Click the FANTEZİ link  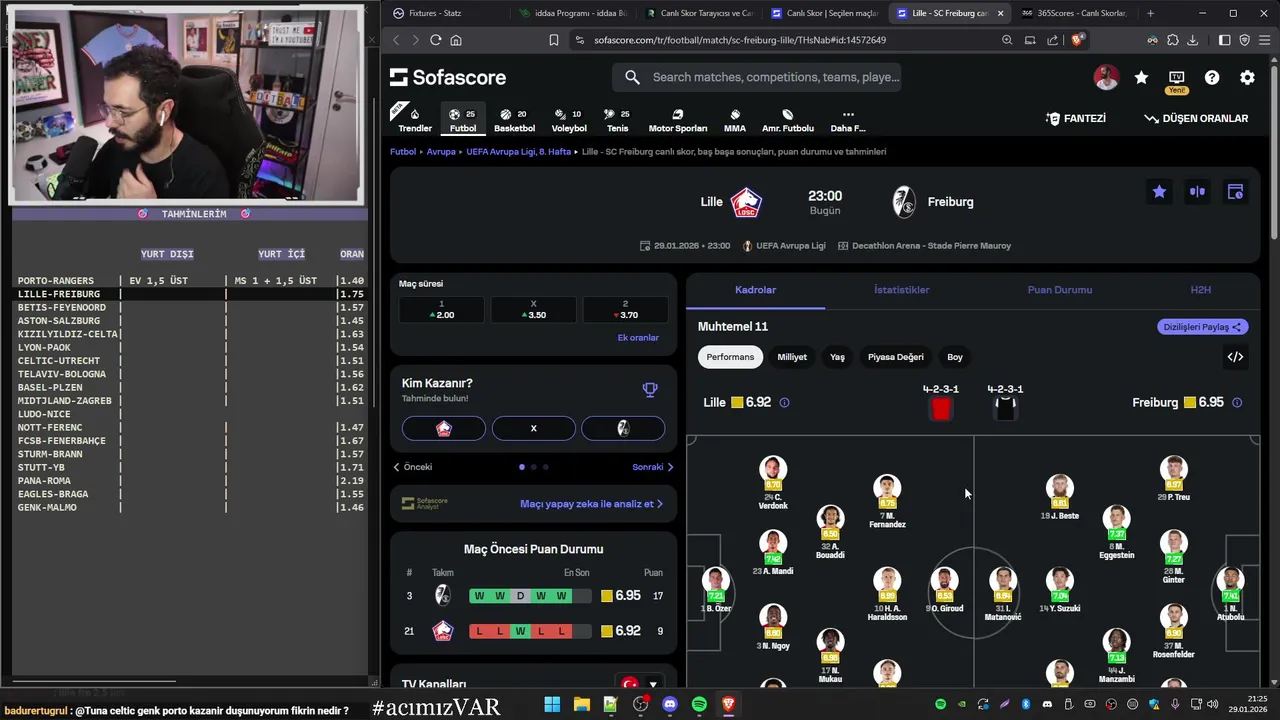click(1076, 118)
